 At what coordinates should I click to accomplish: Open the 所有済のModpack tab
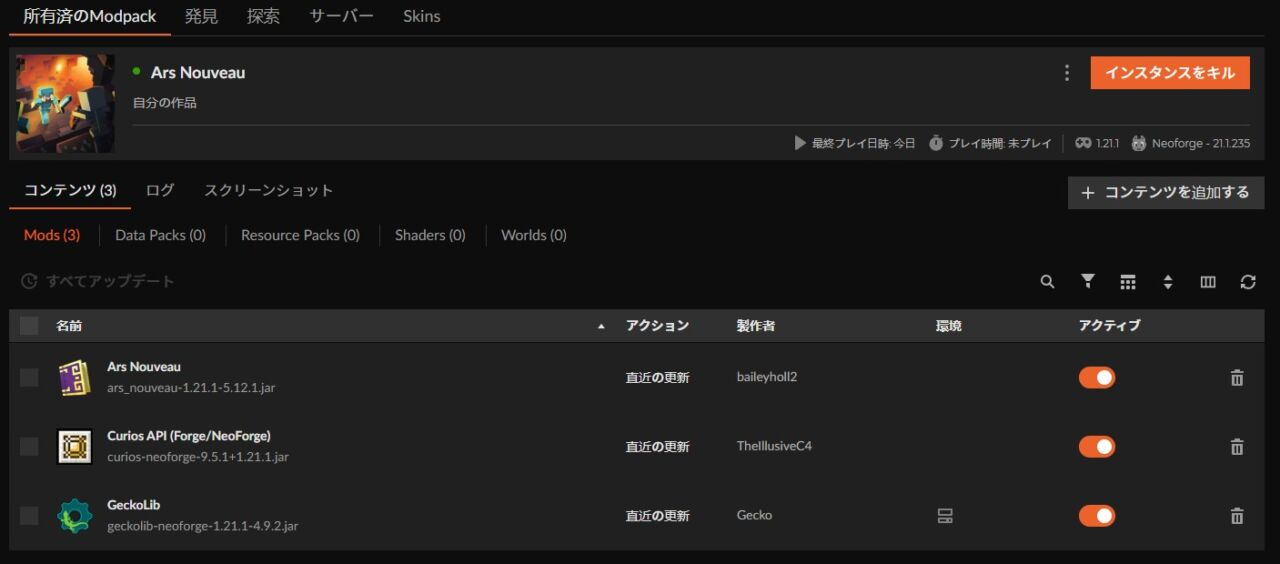90,16
